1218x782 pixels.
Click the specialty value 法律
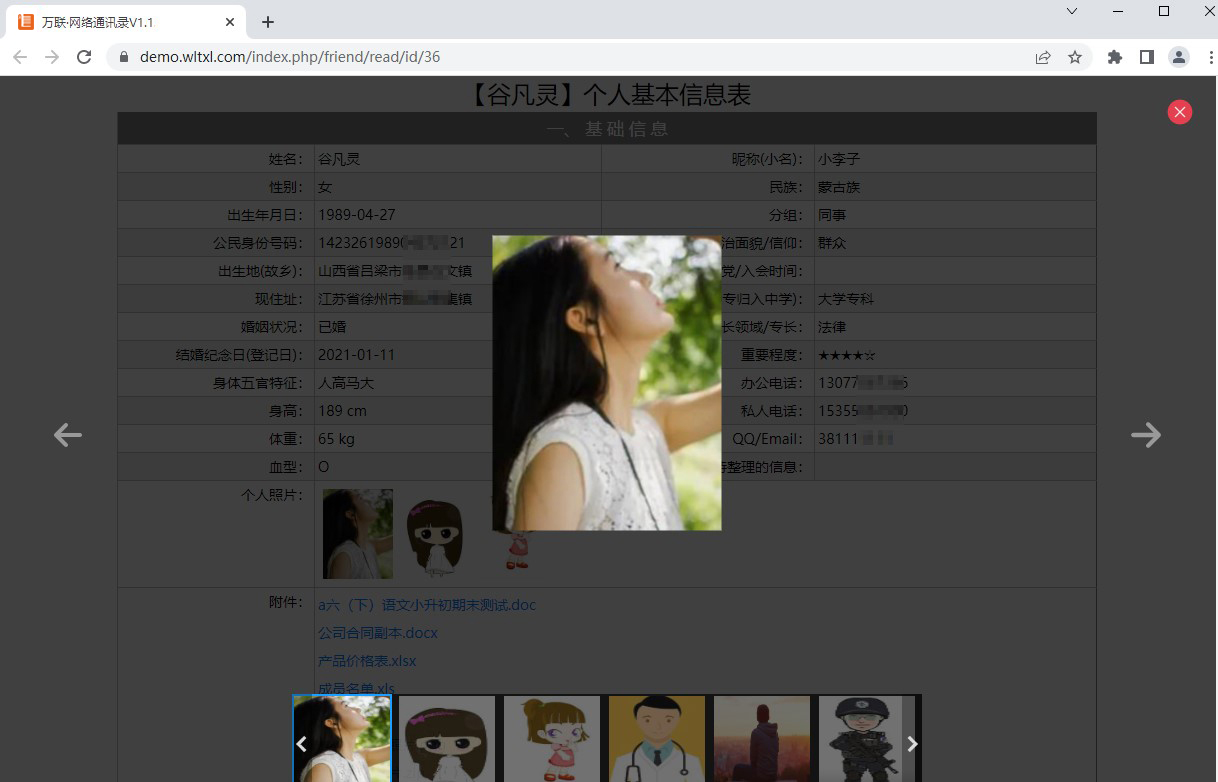[832, 327]
